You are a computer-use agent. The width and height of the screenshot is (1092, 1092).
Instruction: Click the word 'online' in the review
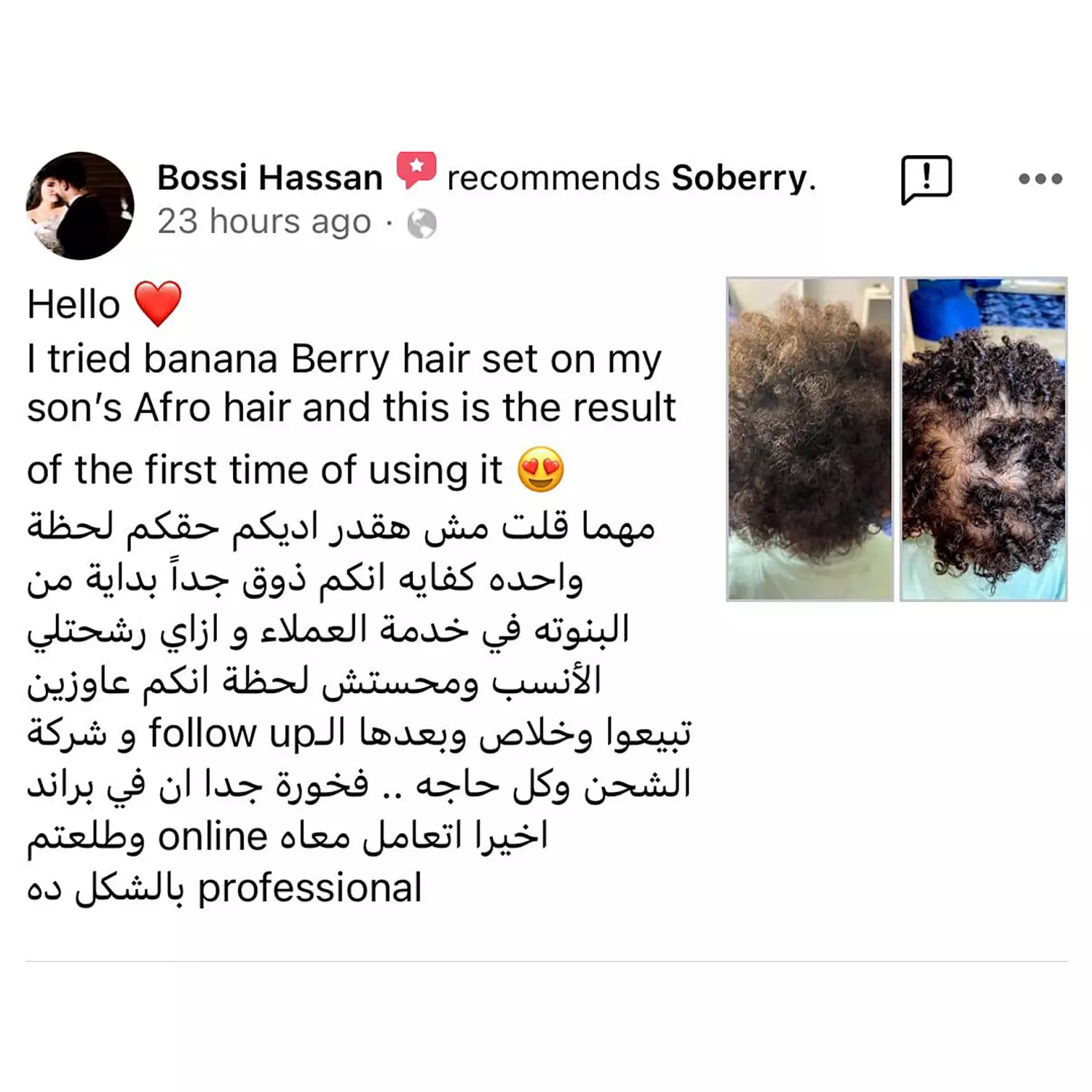[x=213, y=836]
